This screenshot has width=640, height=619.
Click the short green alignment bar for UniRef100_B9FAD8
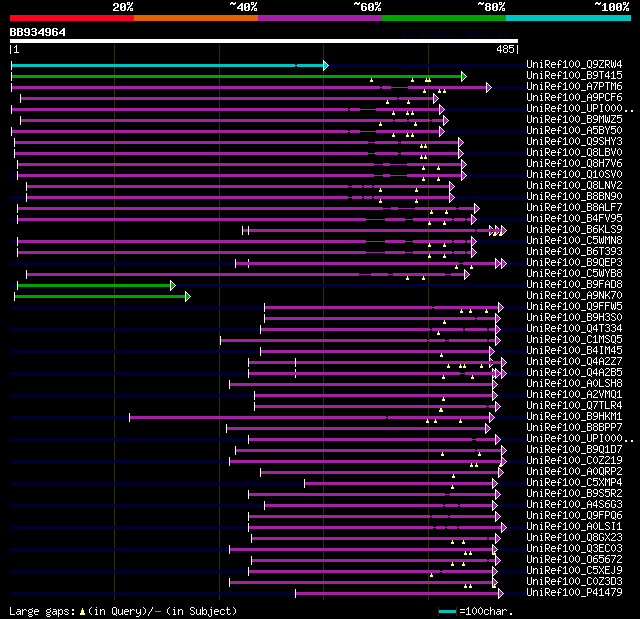point(94,286)
